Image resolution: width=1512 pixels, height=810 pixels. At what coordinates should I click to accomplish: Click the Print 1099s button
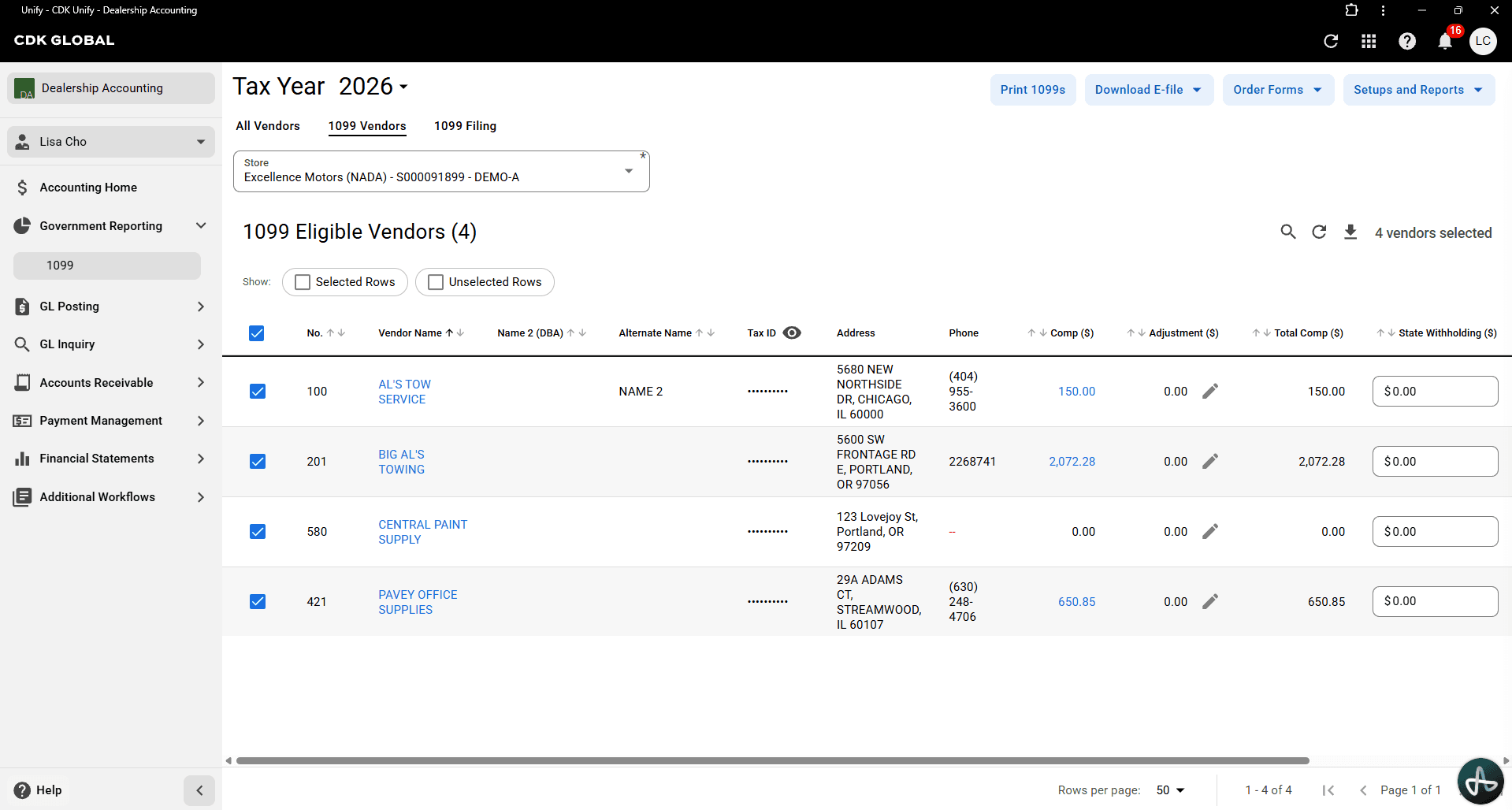[1033, 90]
